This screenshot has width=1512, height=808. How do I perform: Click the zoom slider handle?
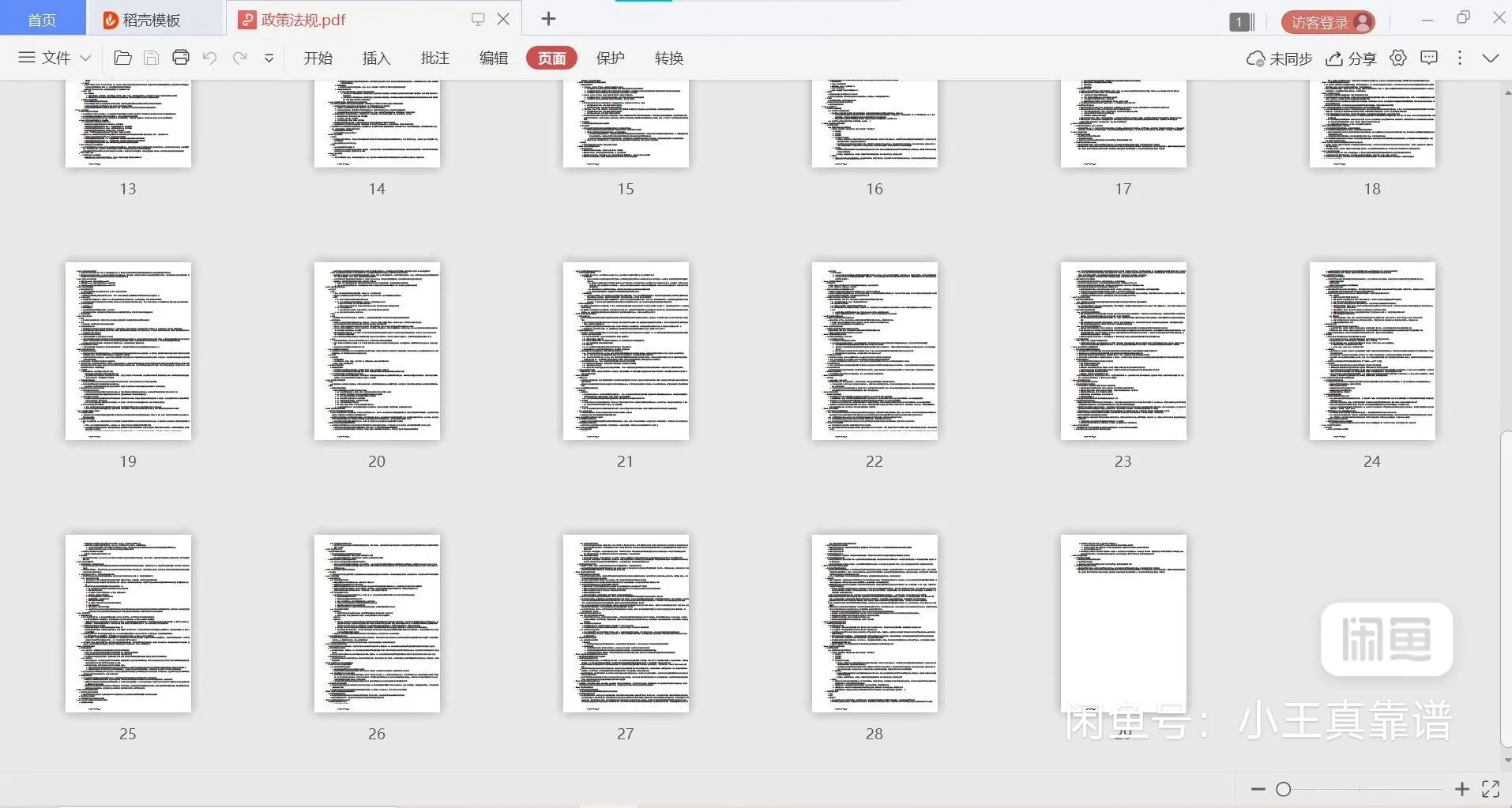pyautogui.click(x=1284, y=789)
